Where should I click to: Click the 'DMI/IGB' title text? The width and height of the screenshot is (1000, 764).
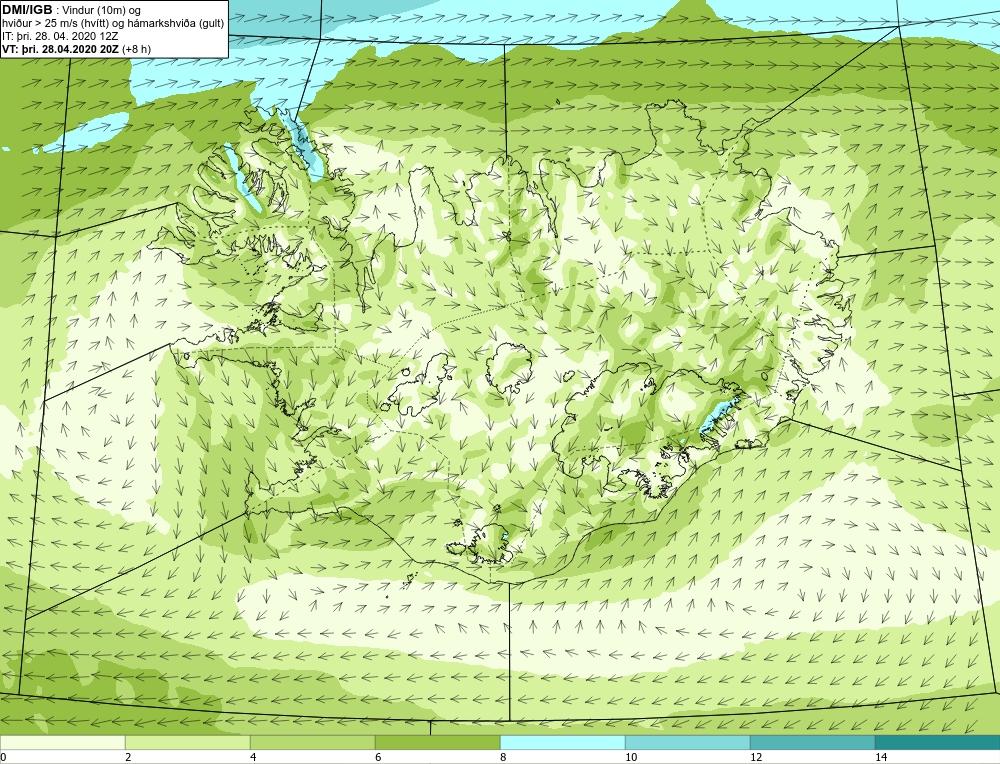click(x=27, y=10)
